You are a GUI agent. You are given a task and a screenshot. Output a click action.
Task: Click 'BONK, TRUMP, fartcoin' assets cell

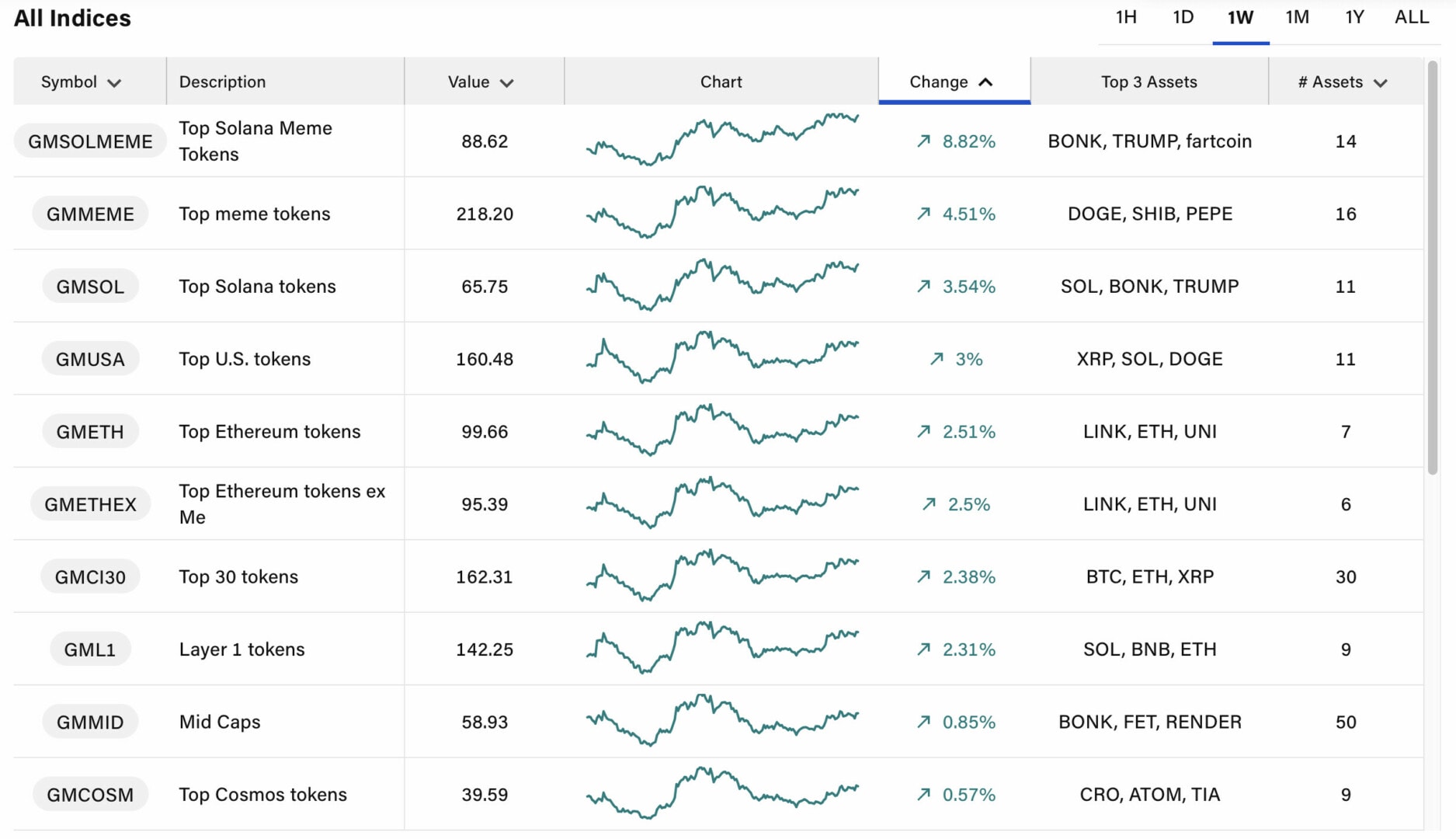[1149, 141]
